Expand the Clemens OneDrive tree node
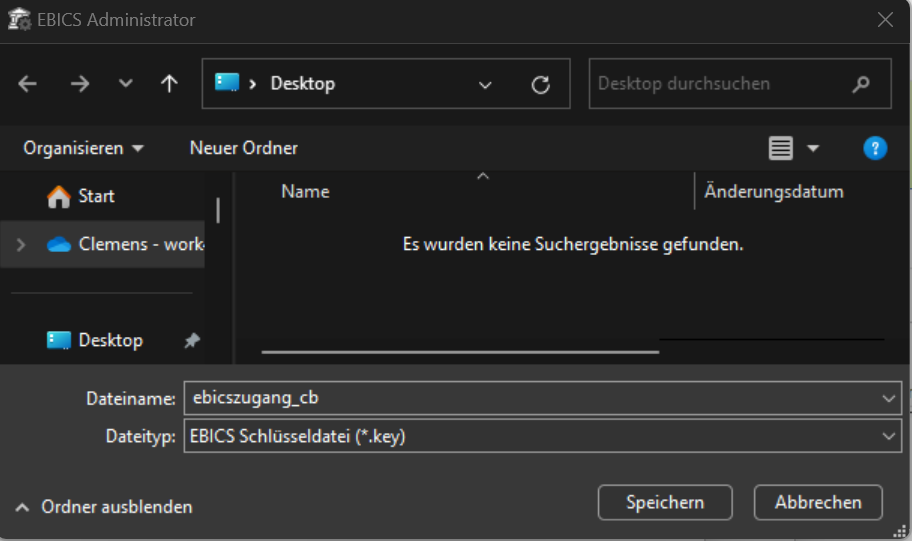Image resolution: width=912 pixels, height=541 pixels. pyautogui.click(x=21, y=244)
